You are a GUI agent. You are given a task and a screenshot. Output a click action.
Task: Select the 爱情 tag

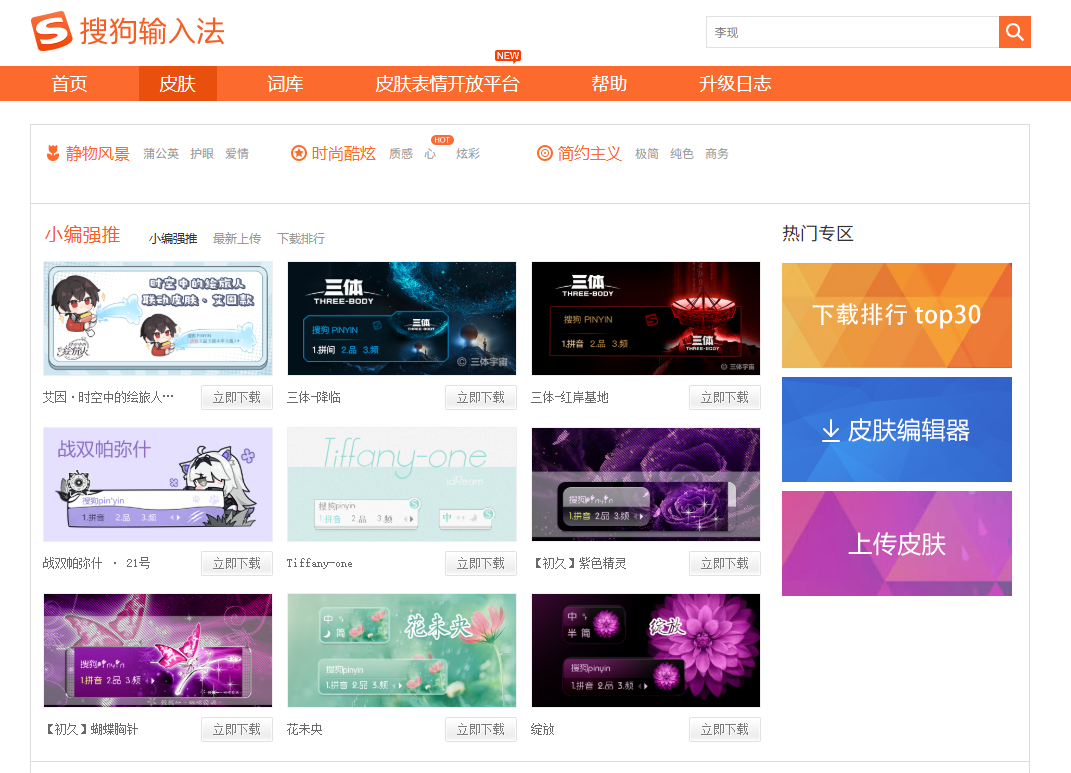[x=237, y=154]
